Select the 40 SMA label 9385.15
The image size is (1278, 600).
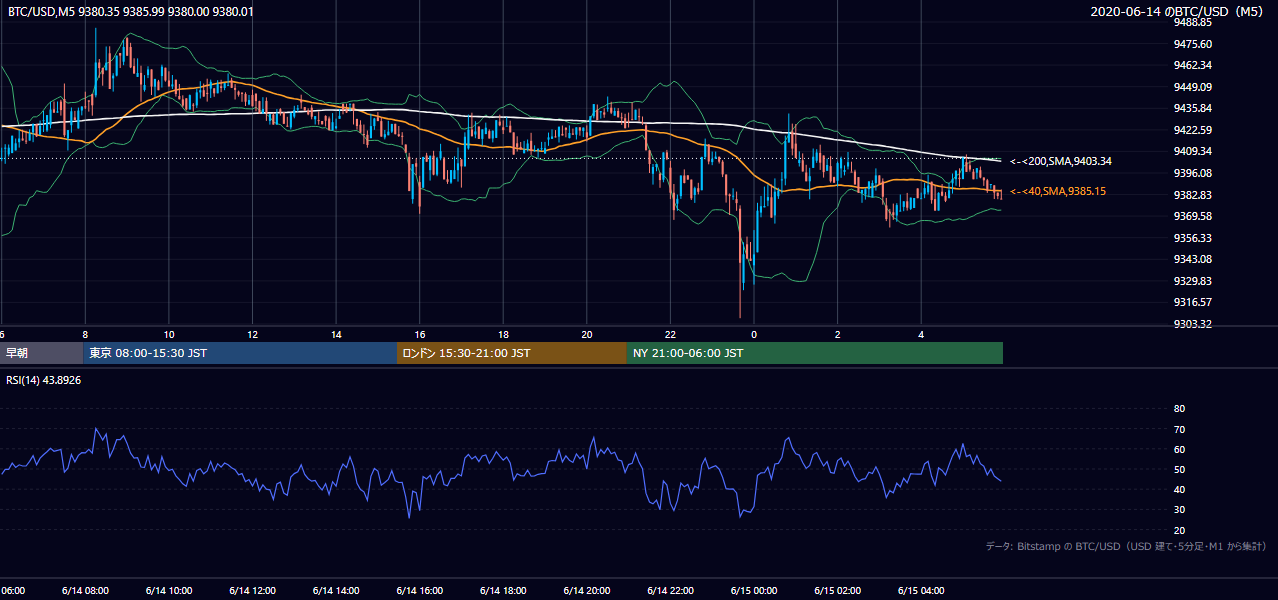1058,191
